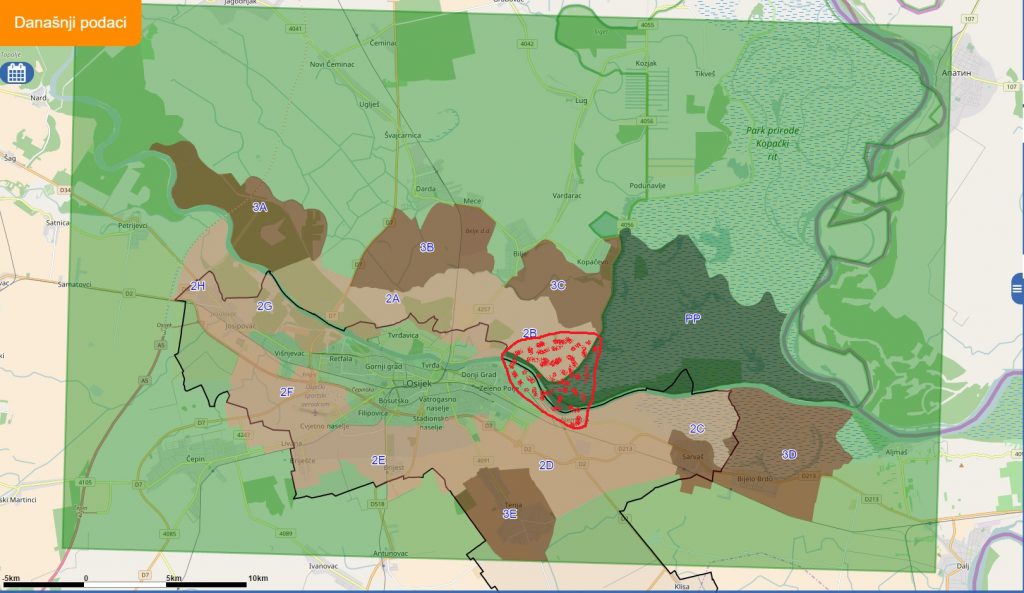Open the side menu hamburger icon
1024x593 pixels.
click(x=1017, y=288)
